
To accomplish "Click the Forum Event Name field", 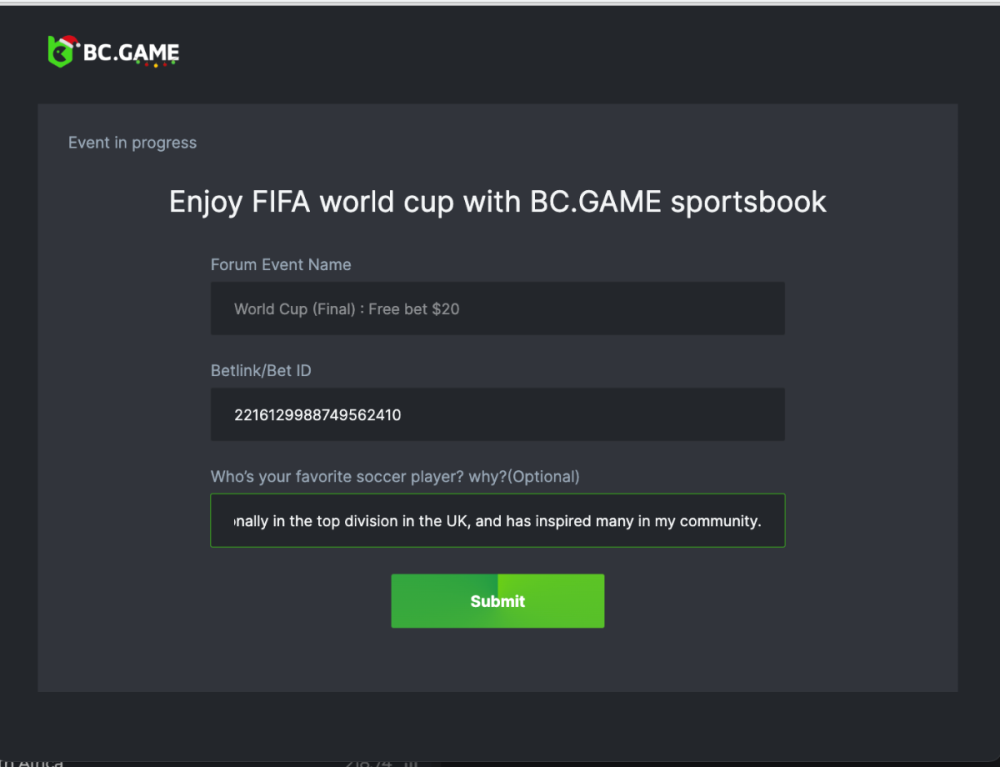I will coord(497,308).
